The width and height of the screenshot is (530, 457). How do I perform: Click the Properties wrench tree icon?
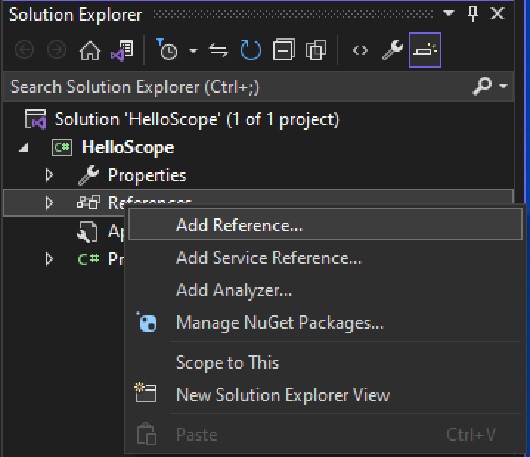(x=88, y=175)
